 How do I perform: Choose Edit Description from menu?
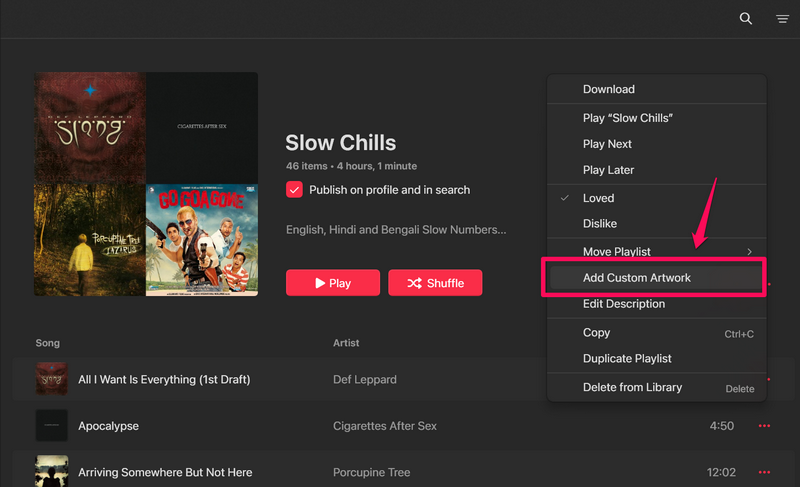point(624,304)
